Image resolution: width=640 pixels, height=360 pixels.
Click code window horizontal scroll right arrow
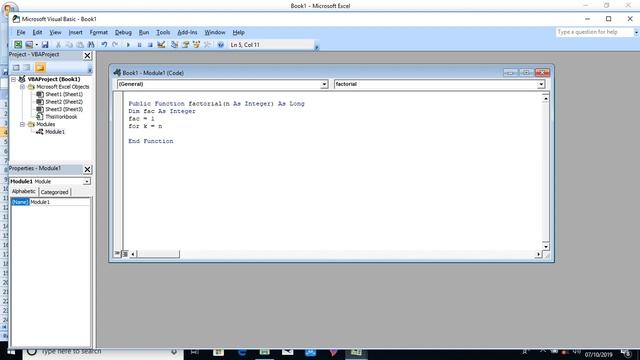[538, 254]
